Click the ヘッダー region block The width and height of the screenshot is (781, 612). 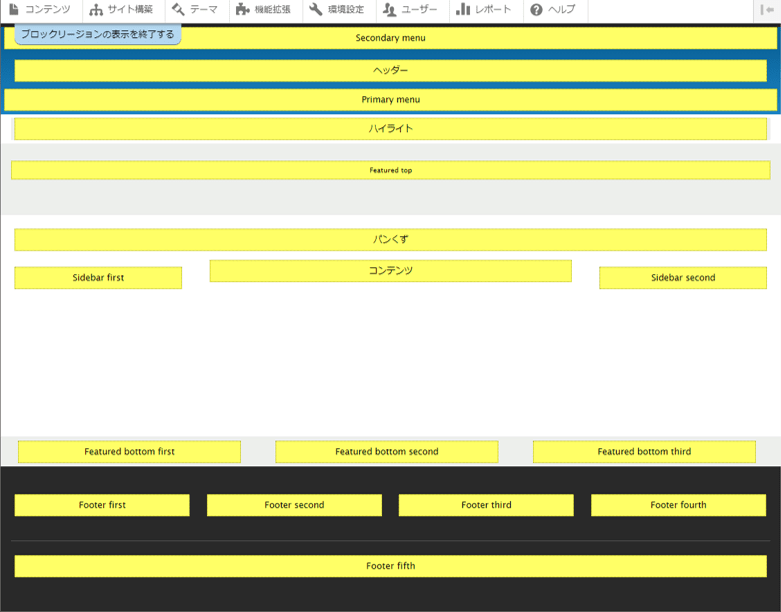[x=390, y=71]
